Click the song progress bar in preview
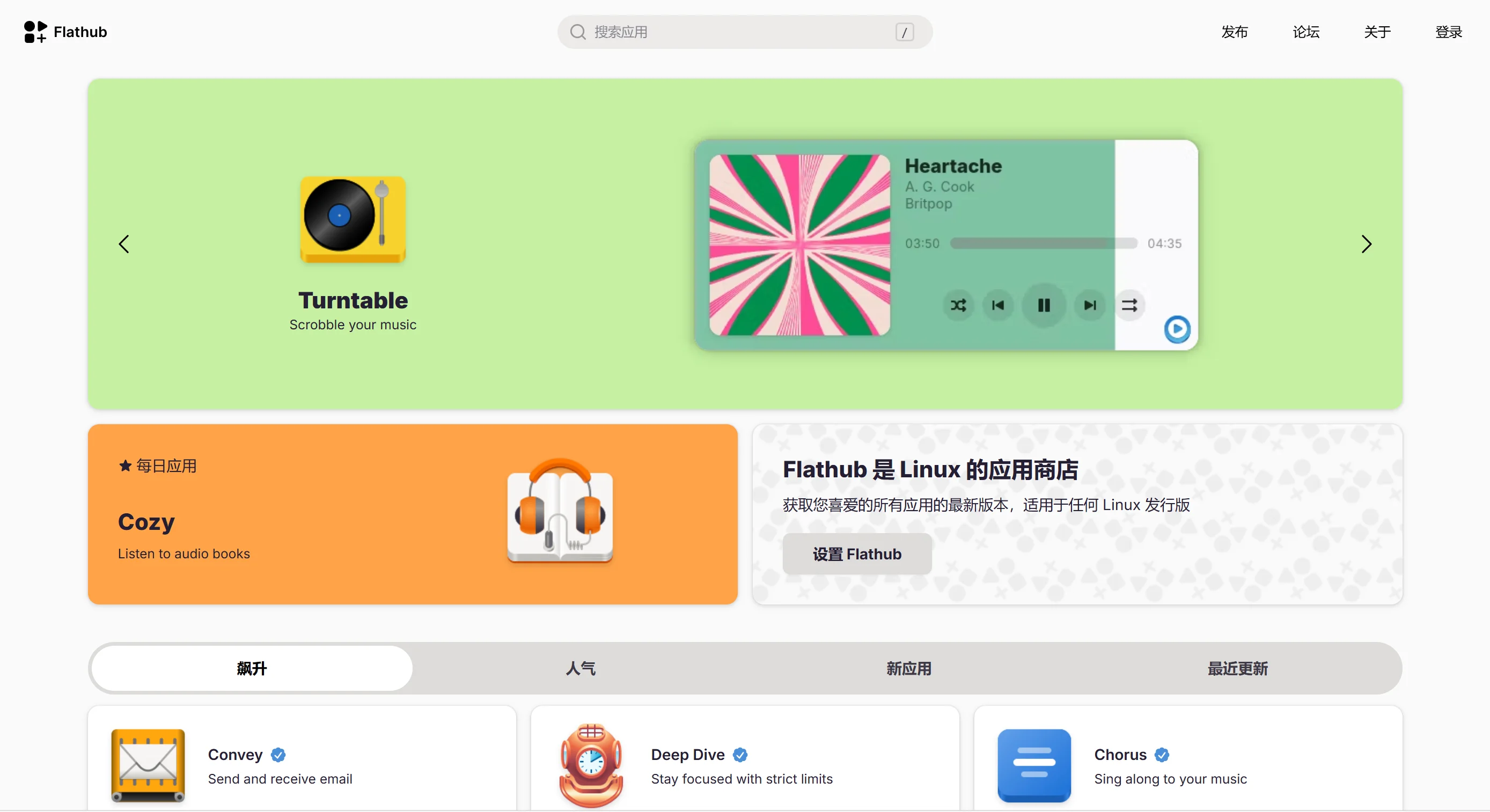Viewport: 1490px width, 812px height. click(1044, 243)
